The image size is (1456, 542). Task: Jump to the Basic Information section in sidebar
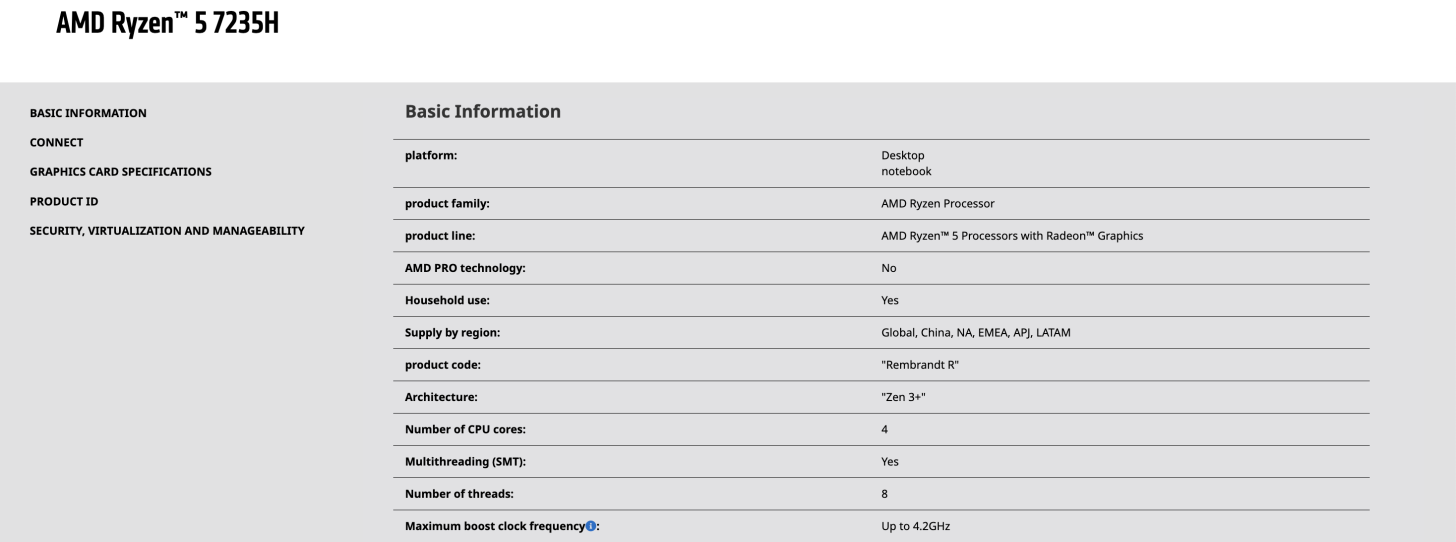(x=88, y=113)
